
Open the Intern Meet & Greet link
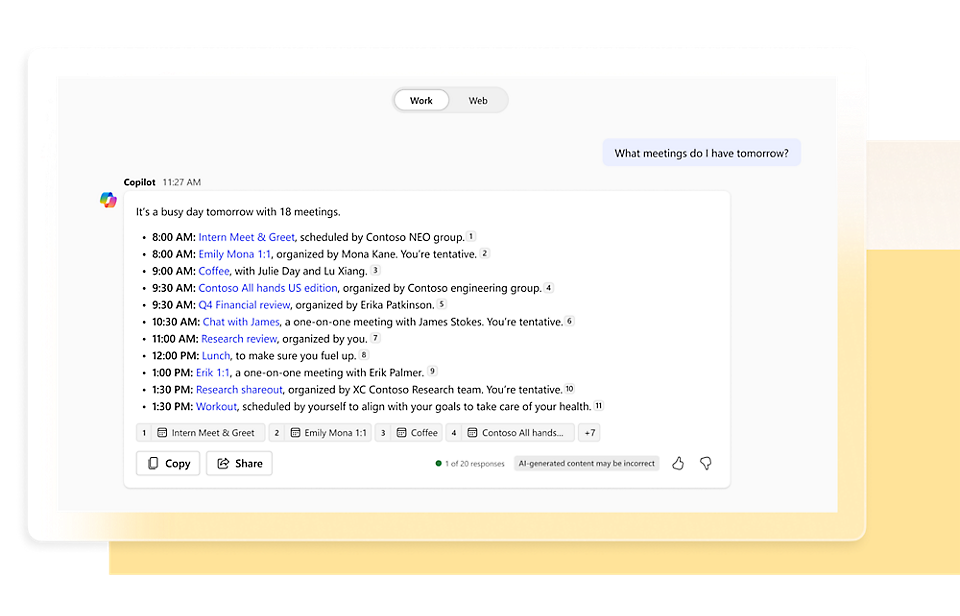[246, 237]
